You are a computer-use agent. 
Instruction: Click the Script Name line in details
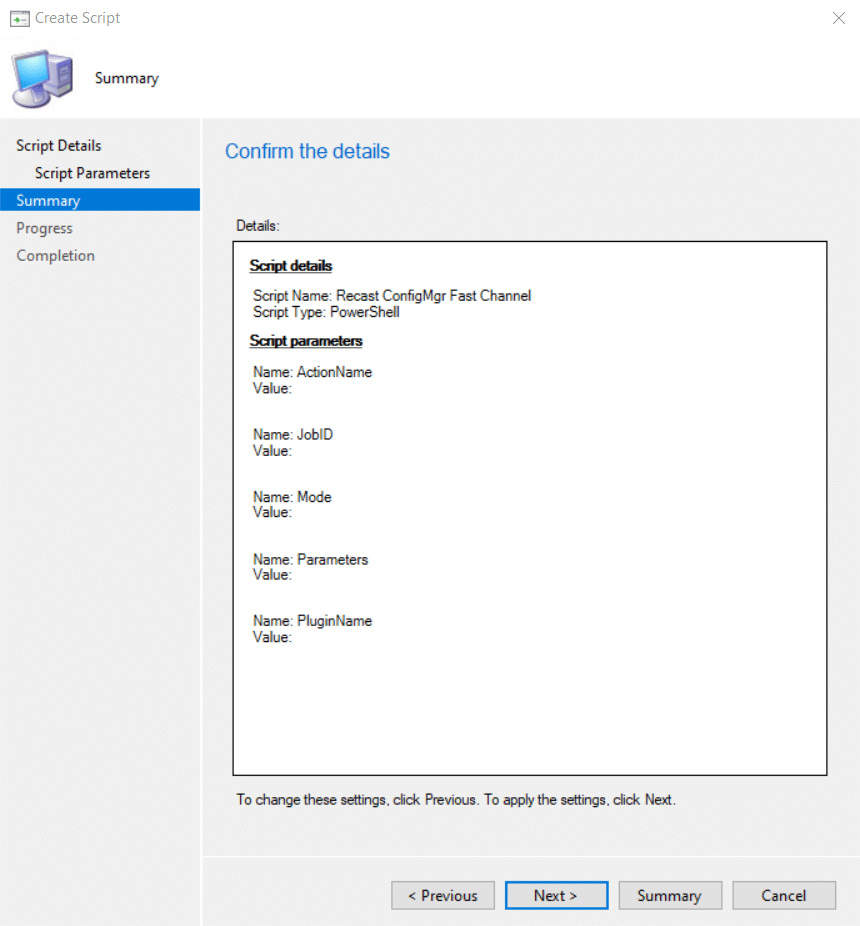click(x=392, y=296)
